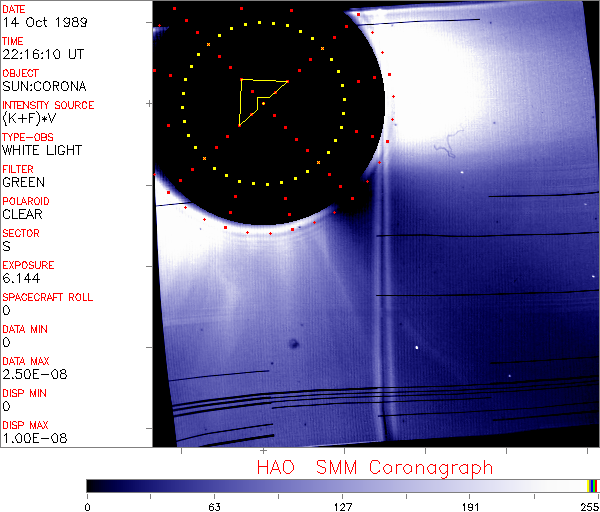
Task: Click the colorbar tick labeled 63
Action: point(214,507)
